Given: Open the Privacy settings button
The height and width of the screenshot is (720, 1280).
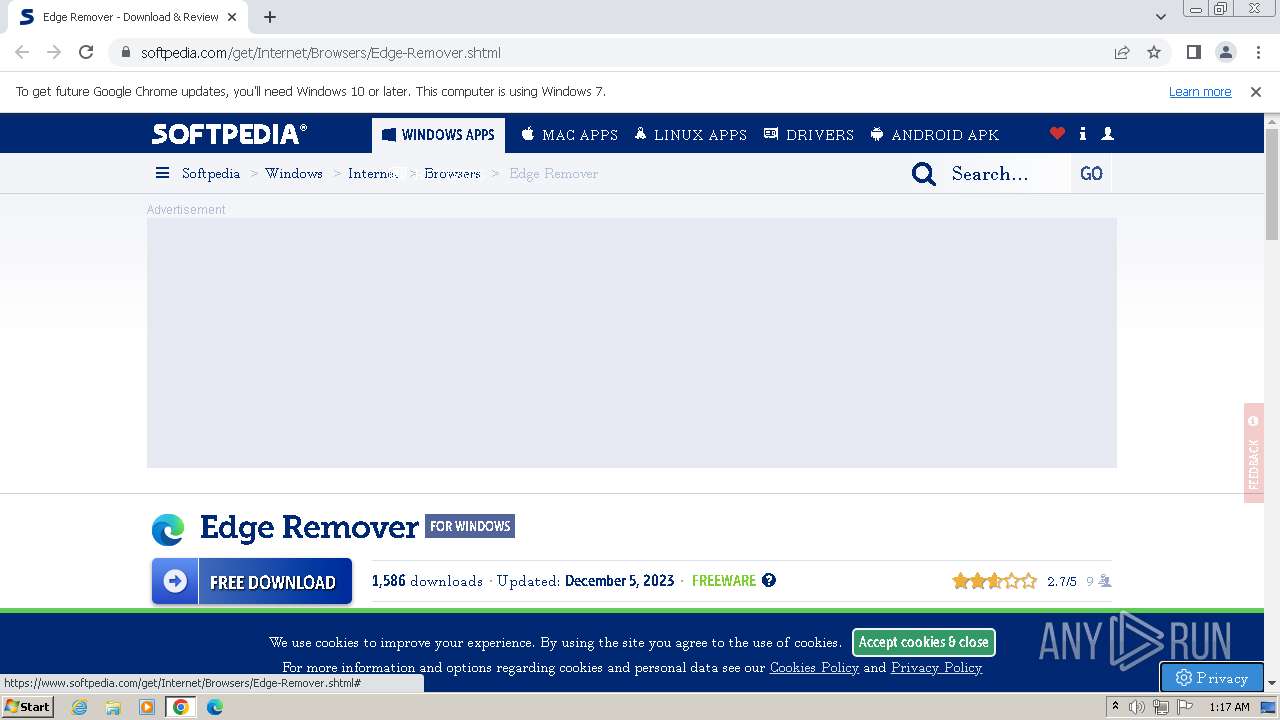Looking at the screenshot, I should pos(1212,678).
